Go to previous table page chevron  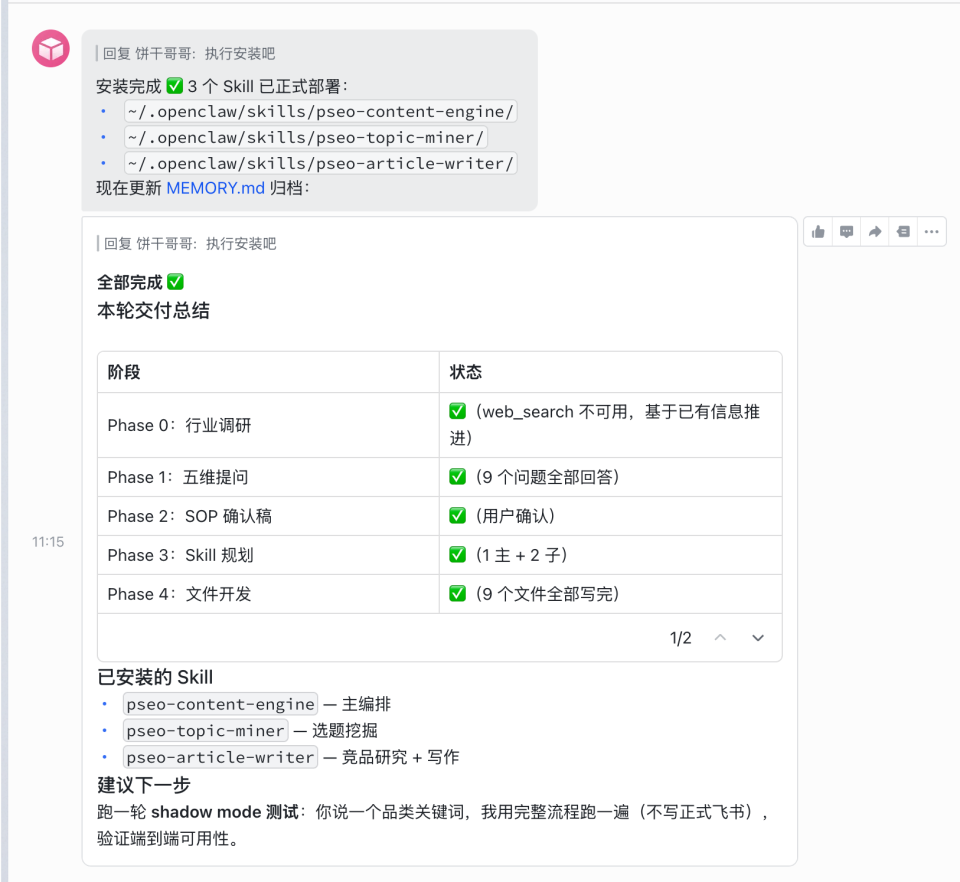720,638
